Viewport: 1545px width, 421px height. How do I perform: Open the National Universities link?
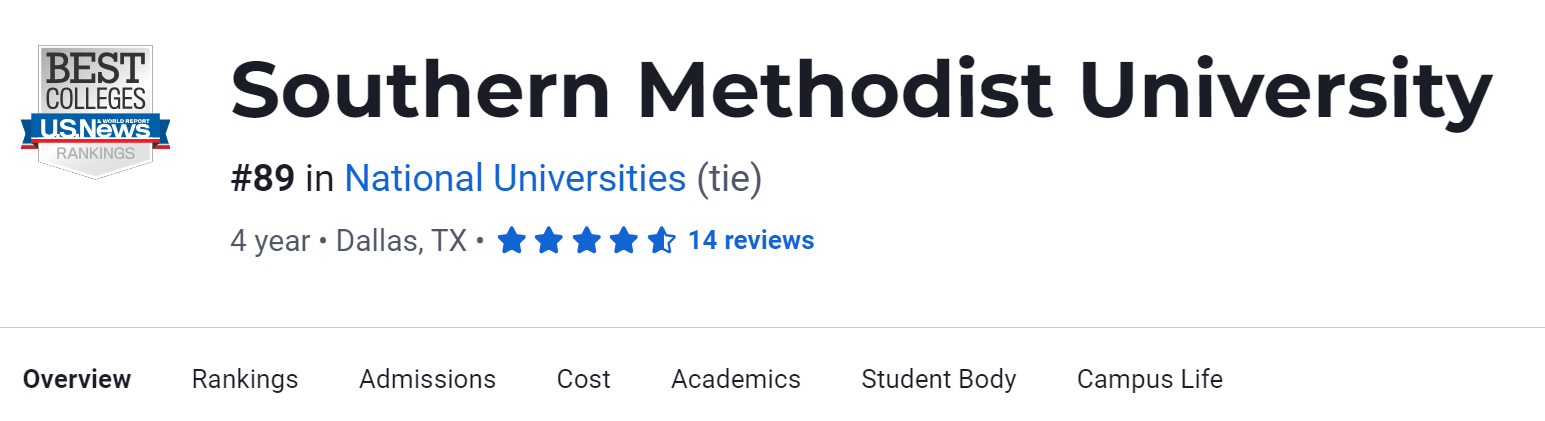pyautogui.click(x=515, y=179)
